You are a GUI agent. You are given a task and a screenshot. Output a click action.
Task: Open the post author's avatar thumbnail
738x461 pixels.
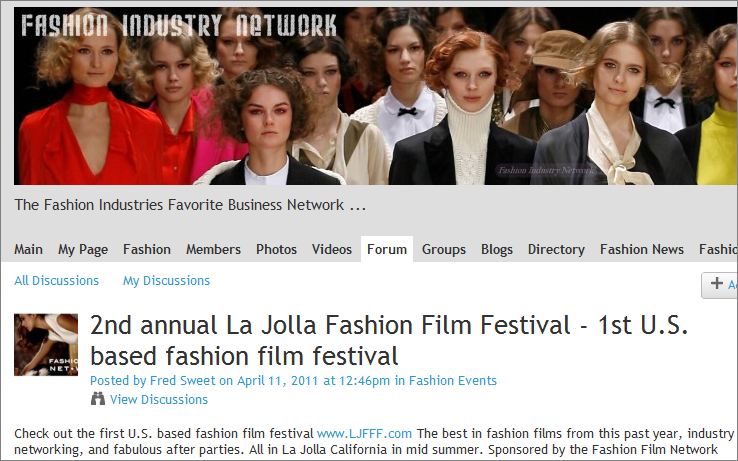46,345
